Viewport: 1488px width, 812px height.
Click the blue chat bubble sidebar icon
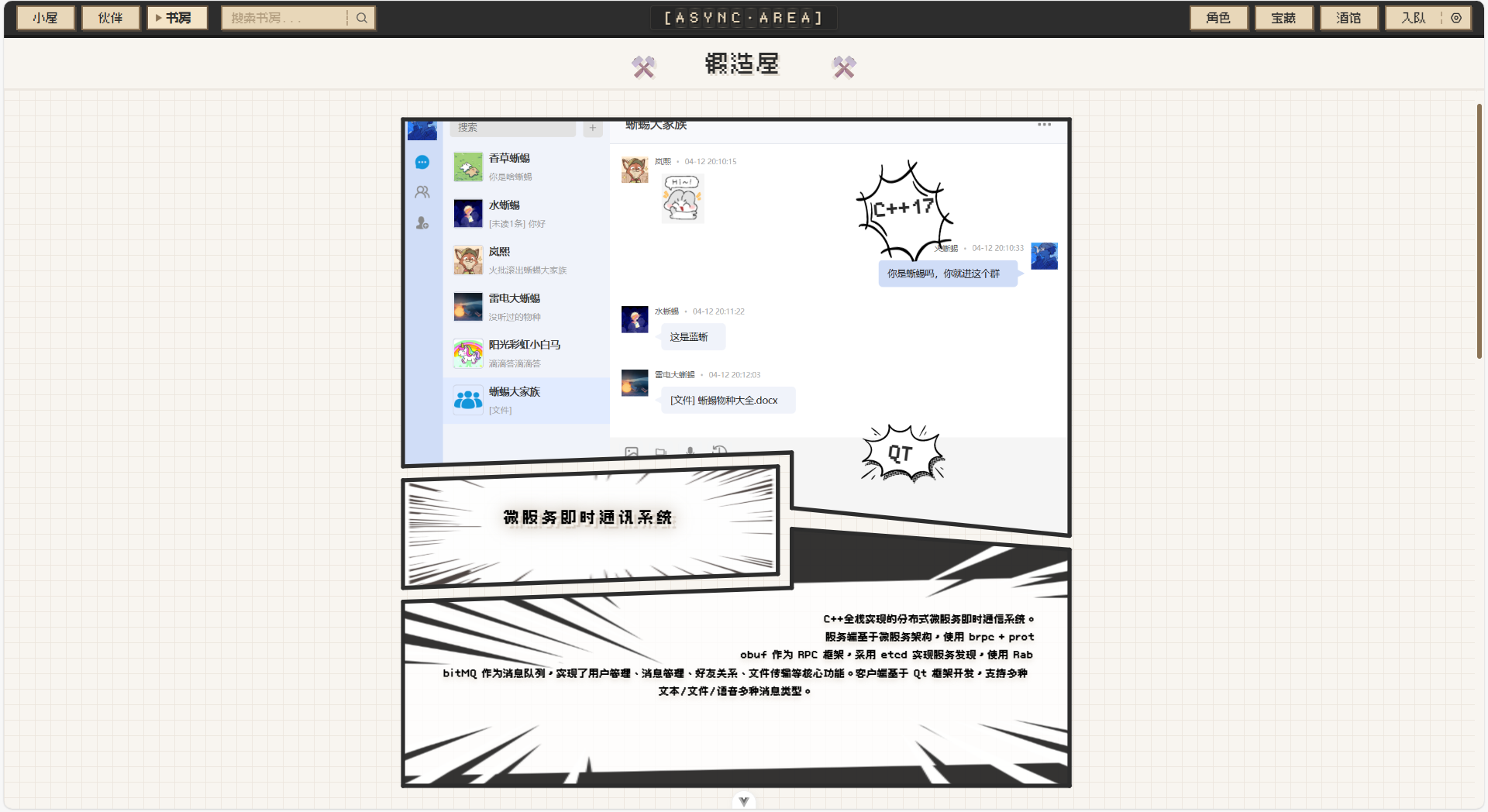422,162
